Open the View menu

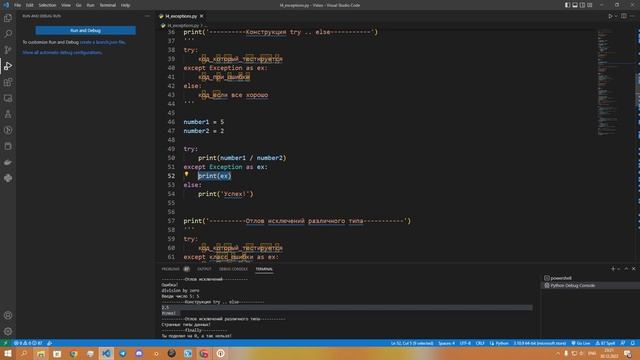[66, 5]
